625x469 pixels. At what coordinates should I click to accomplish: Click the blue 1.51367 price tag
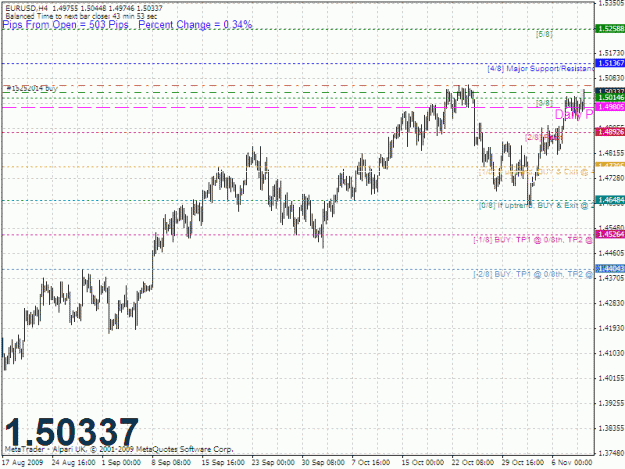pyautogui.click(x=610, y=63)
